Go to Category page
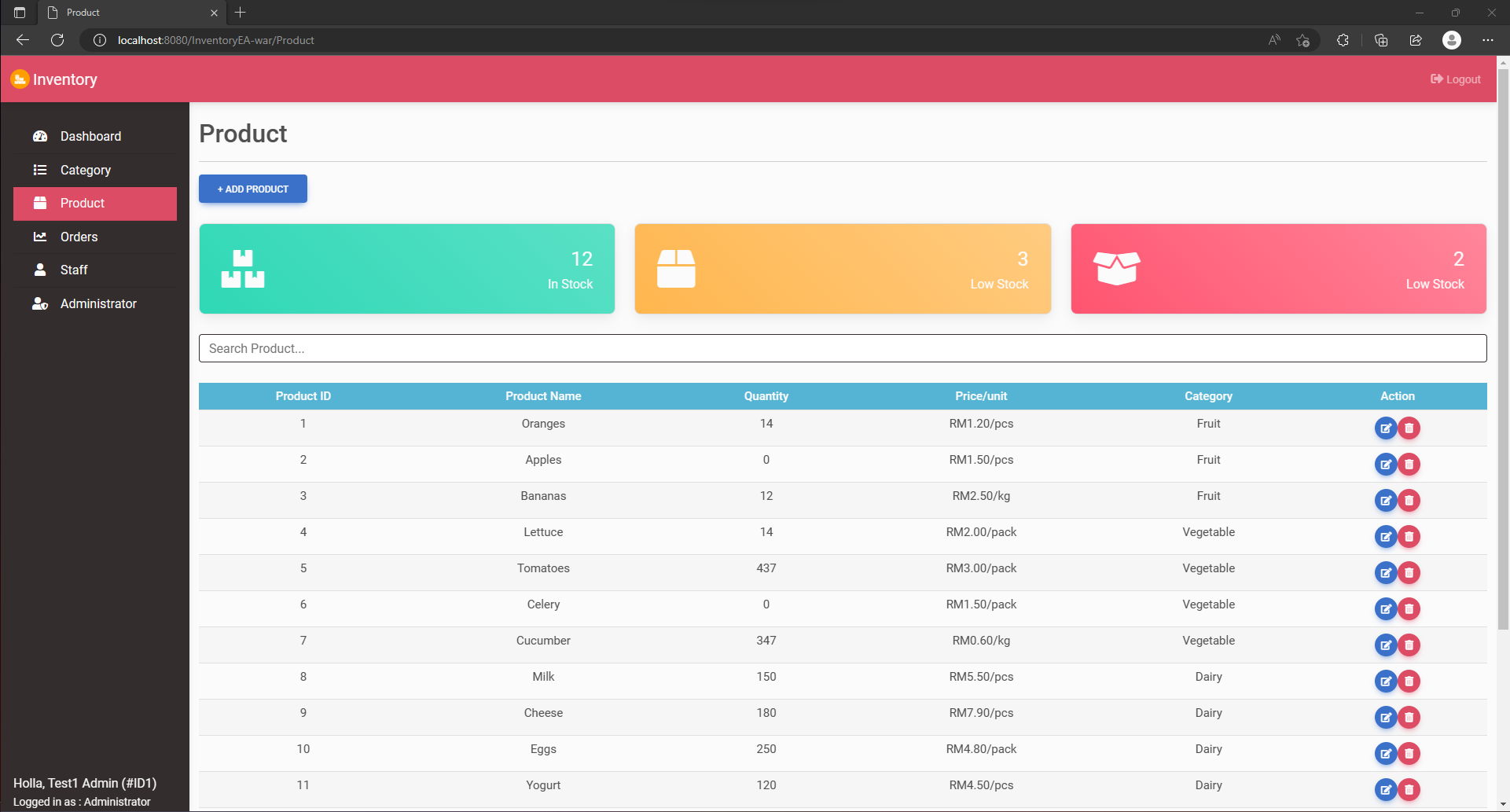 (x=95, y=170)
